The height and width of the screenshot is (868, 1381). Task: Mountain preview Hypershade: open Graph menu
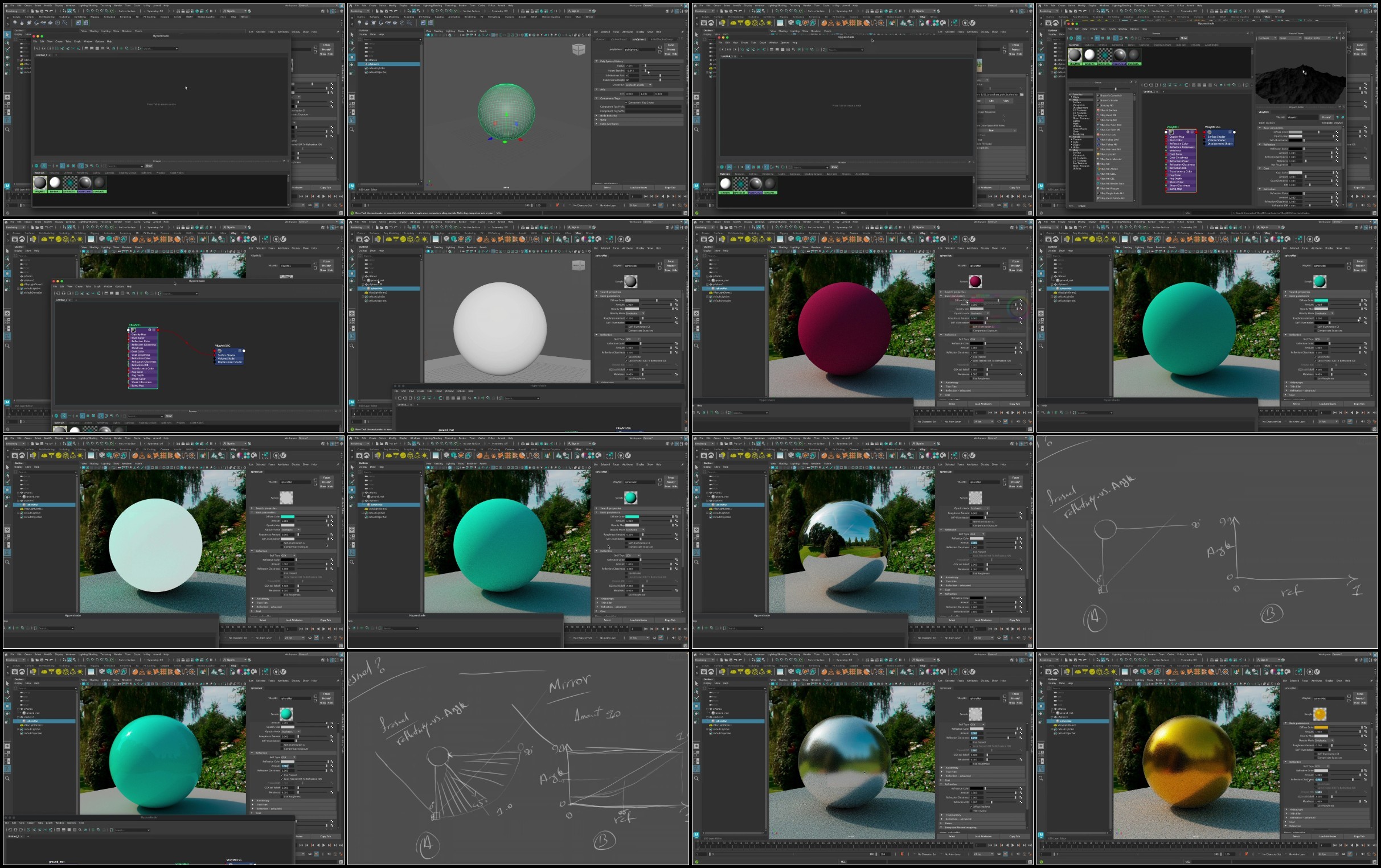pos(1113,29)
